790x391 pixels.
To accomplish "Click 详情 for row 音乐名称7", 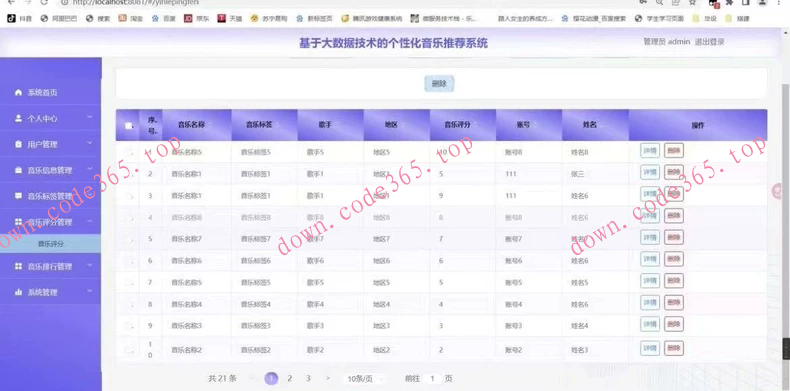I will (650, 238).
